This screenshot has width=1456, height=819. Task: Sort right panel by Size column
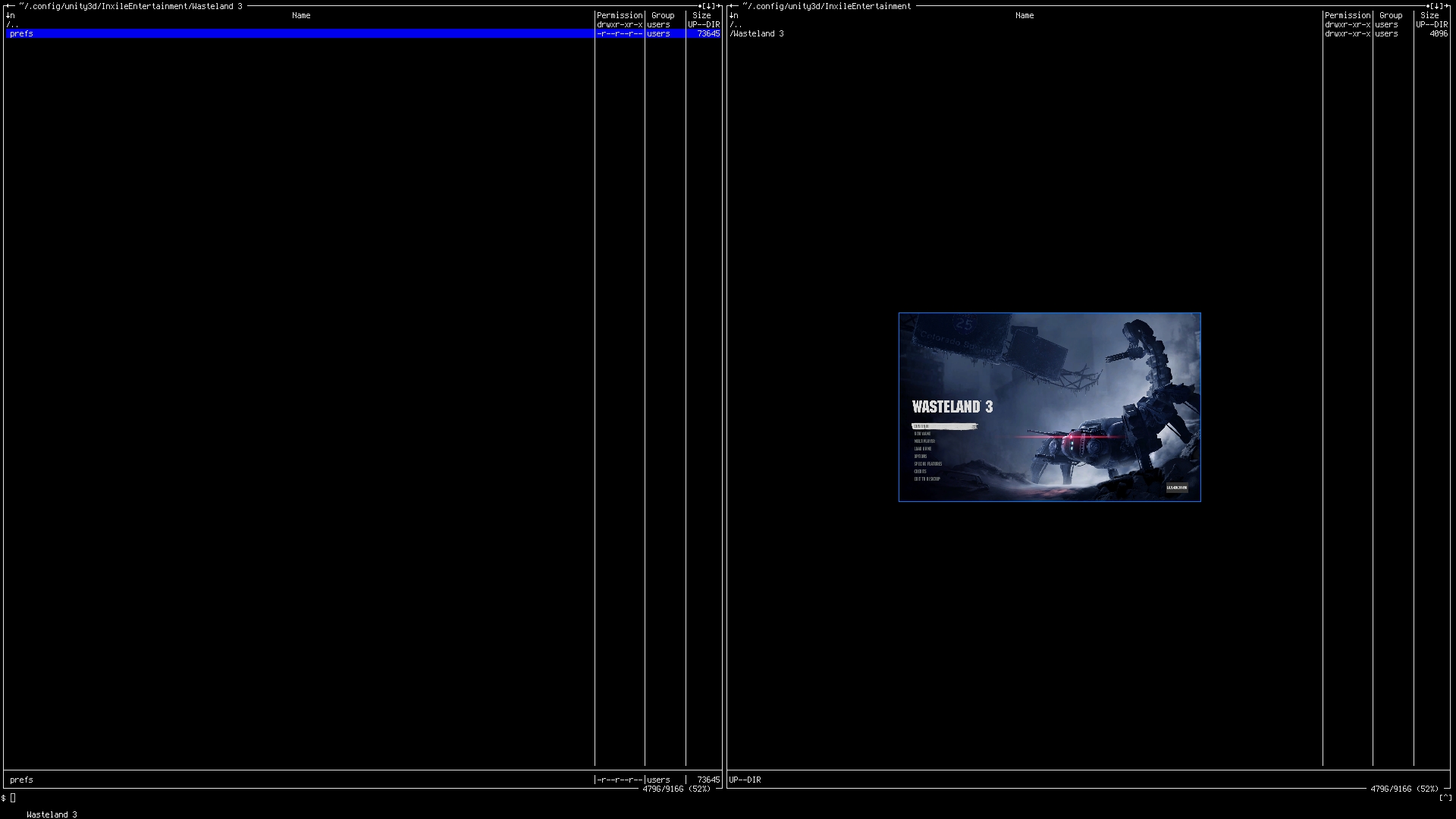pyautogui.click(x=1429, y=15)
